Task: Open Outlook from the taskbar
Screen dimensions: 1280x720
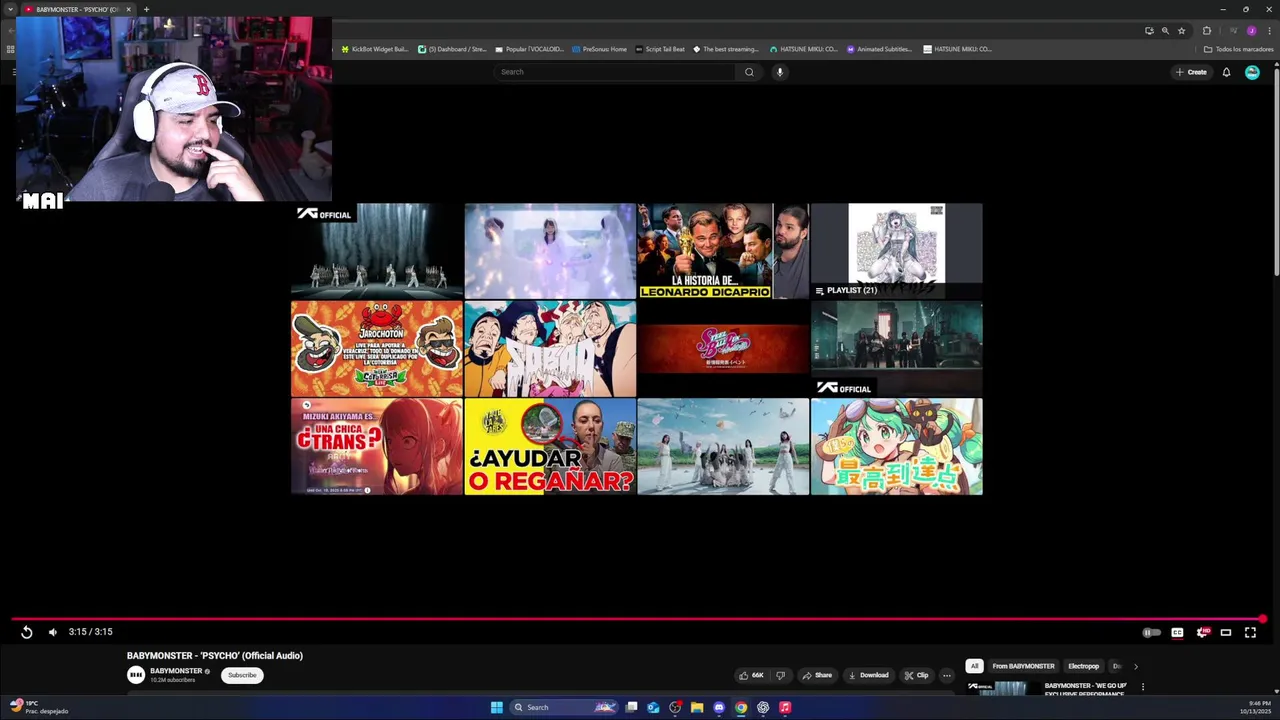Action: [653, 707]
